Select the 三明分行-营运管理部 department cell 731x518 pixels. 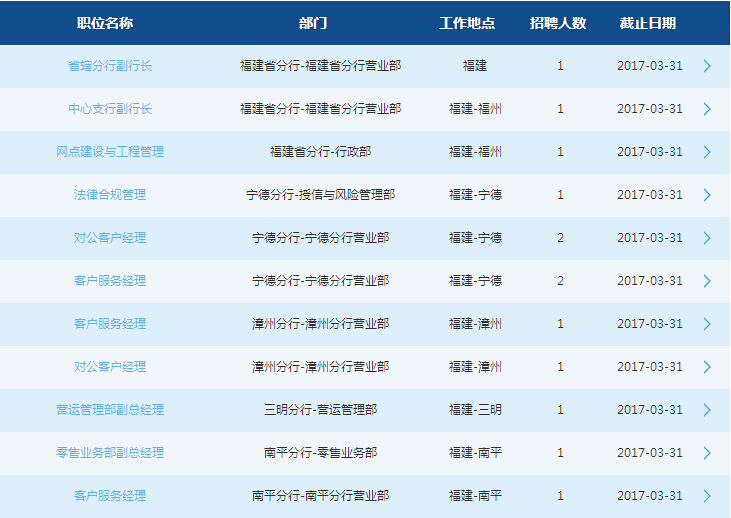(x=320, y=410)
